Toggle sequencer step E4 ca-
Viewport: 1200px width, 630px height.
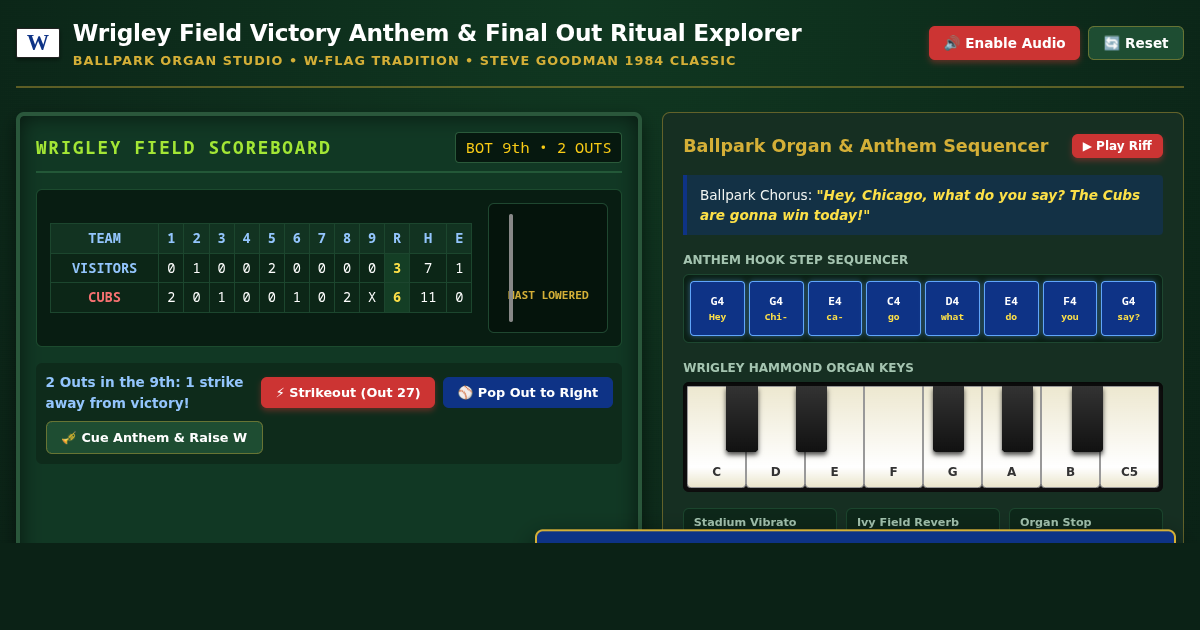[x=835, y=308]
